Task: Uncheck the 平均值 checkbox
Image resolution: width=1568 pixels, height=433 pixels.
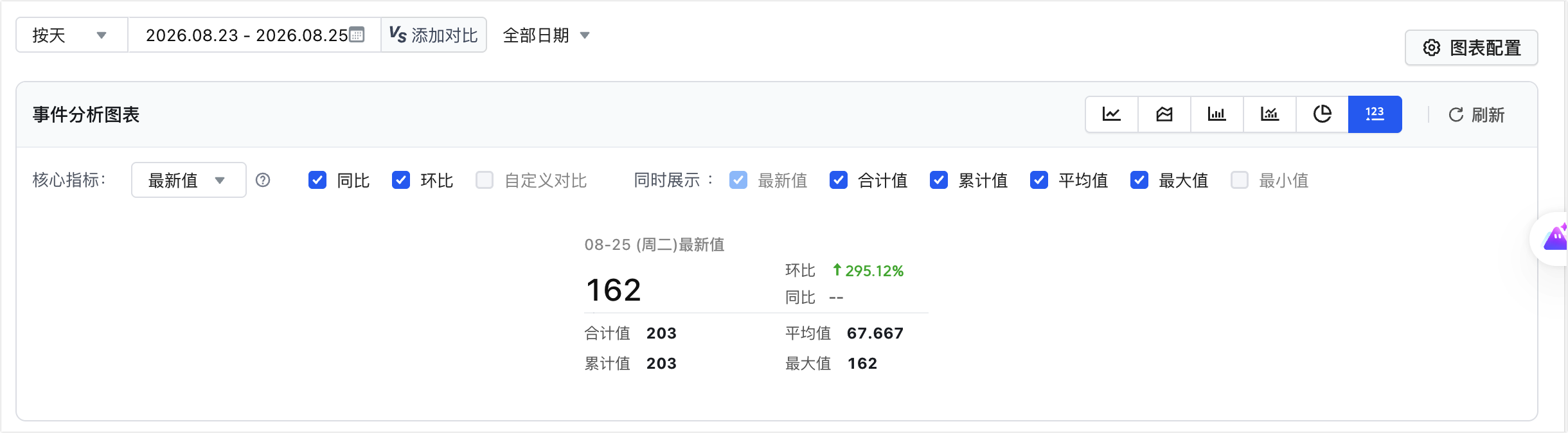Action: pyautogui.click(x=1039, y=180)
